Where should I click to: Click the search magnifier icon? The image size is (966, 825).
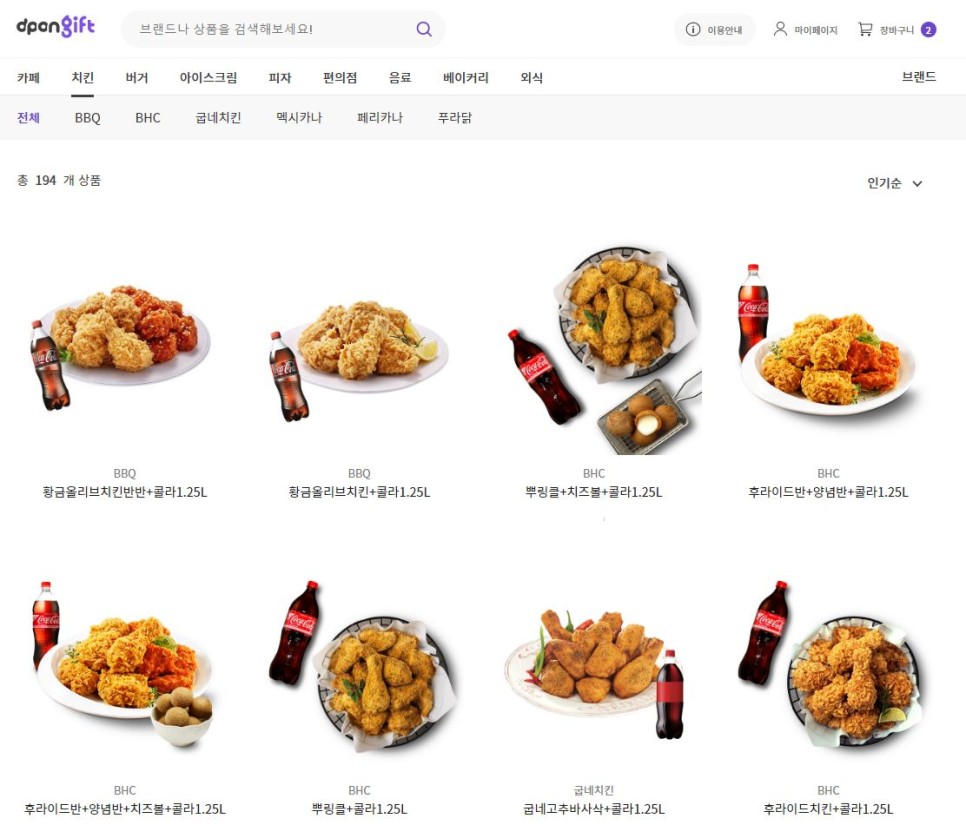click(424, 29)
